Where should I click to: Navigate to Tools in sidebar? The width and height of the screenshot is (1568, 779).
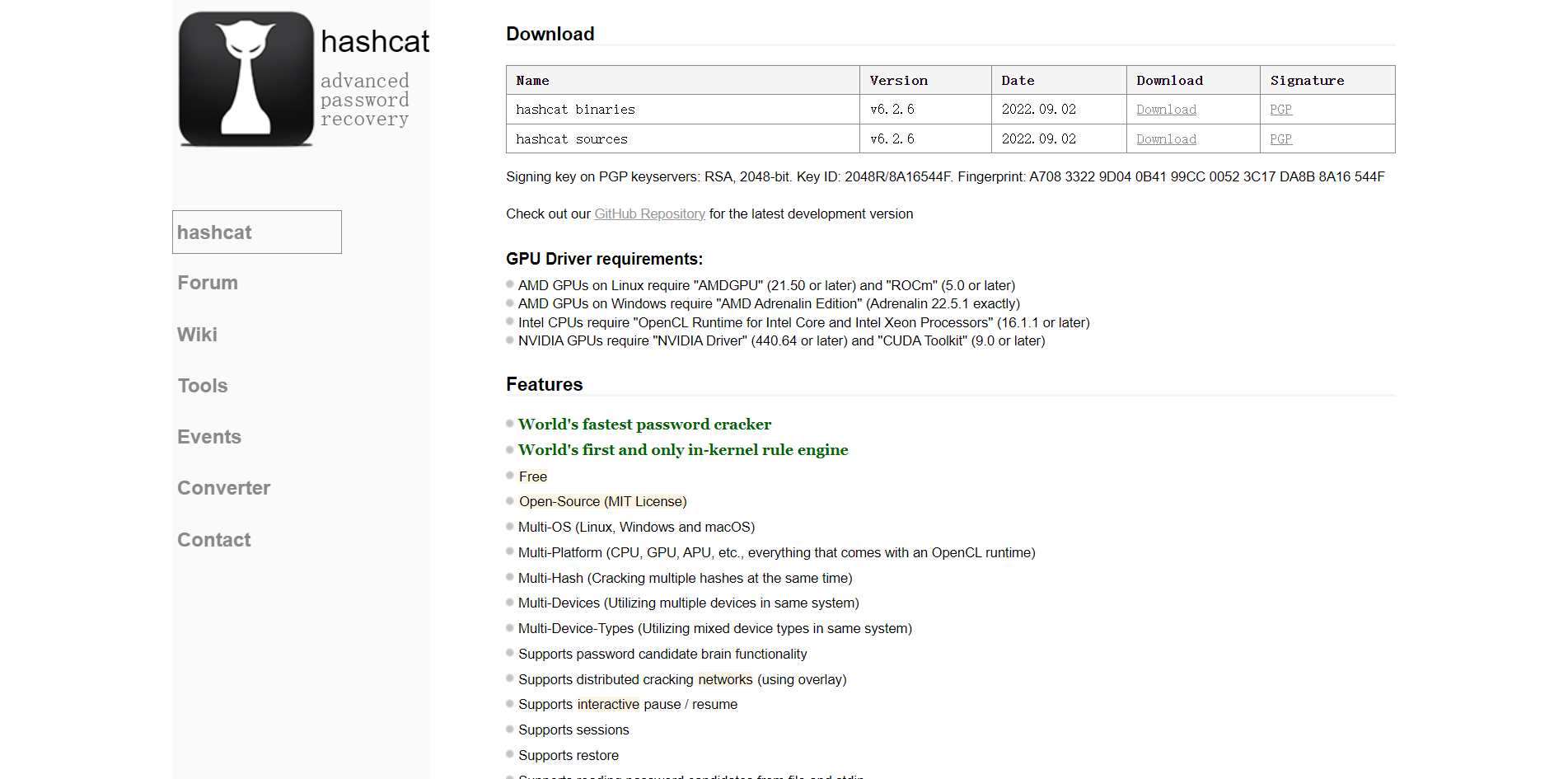coord(203,386)
